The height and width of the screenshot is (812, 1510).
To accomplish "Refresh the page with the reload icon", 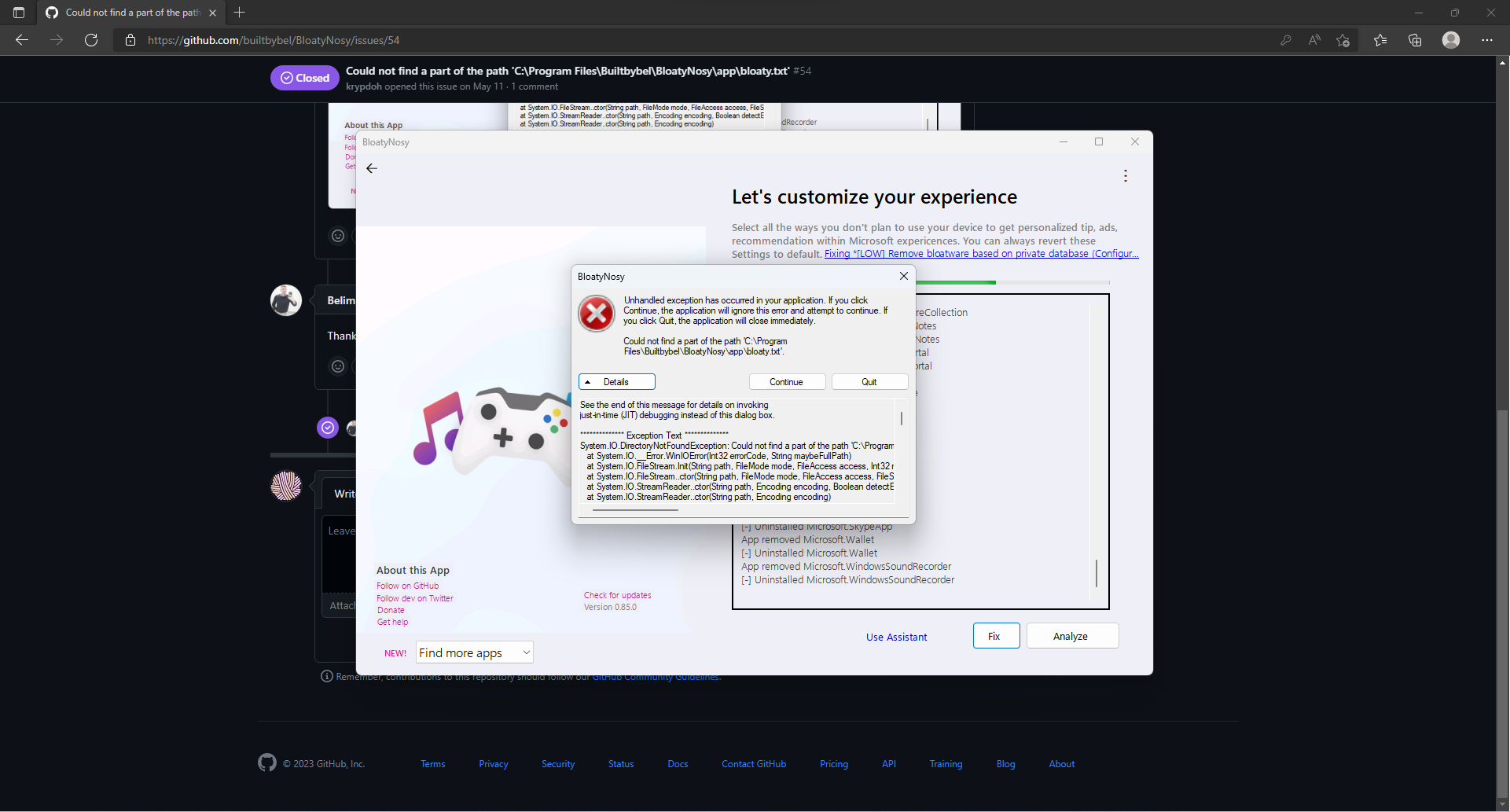I will (91, 40).
